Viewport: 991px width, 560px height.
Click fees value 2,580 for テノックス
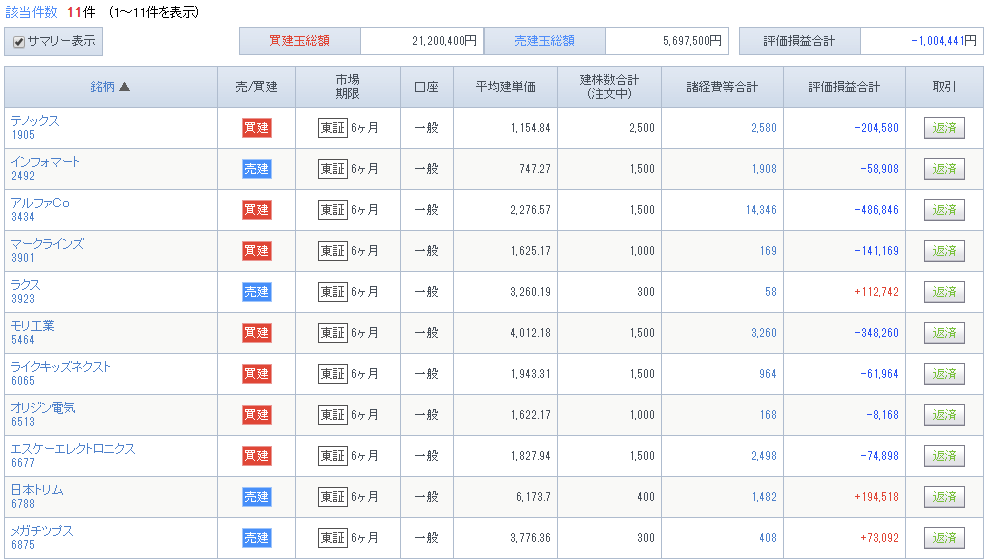(763, 128)
